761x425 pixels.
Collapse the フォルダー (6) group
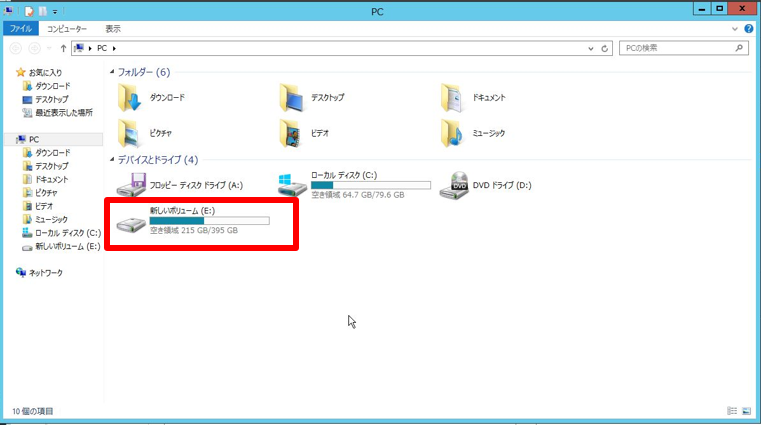point(111,73)
